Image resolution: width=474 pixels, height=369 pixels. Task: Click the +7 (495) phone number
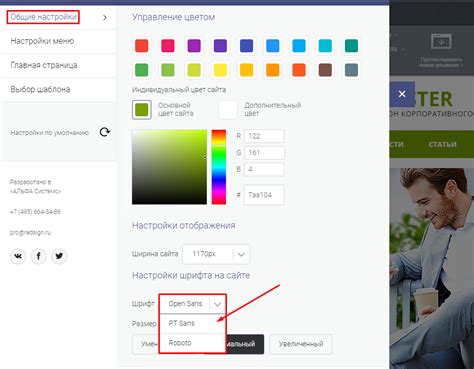tap(35, 212)
